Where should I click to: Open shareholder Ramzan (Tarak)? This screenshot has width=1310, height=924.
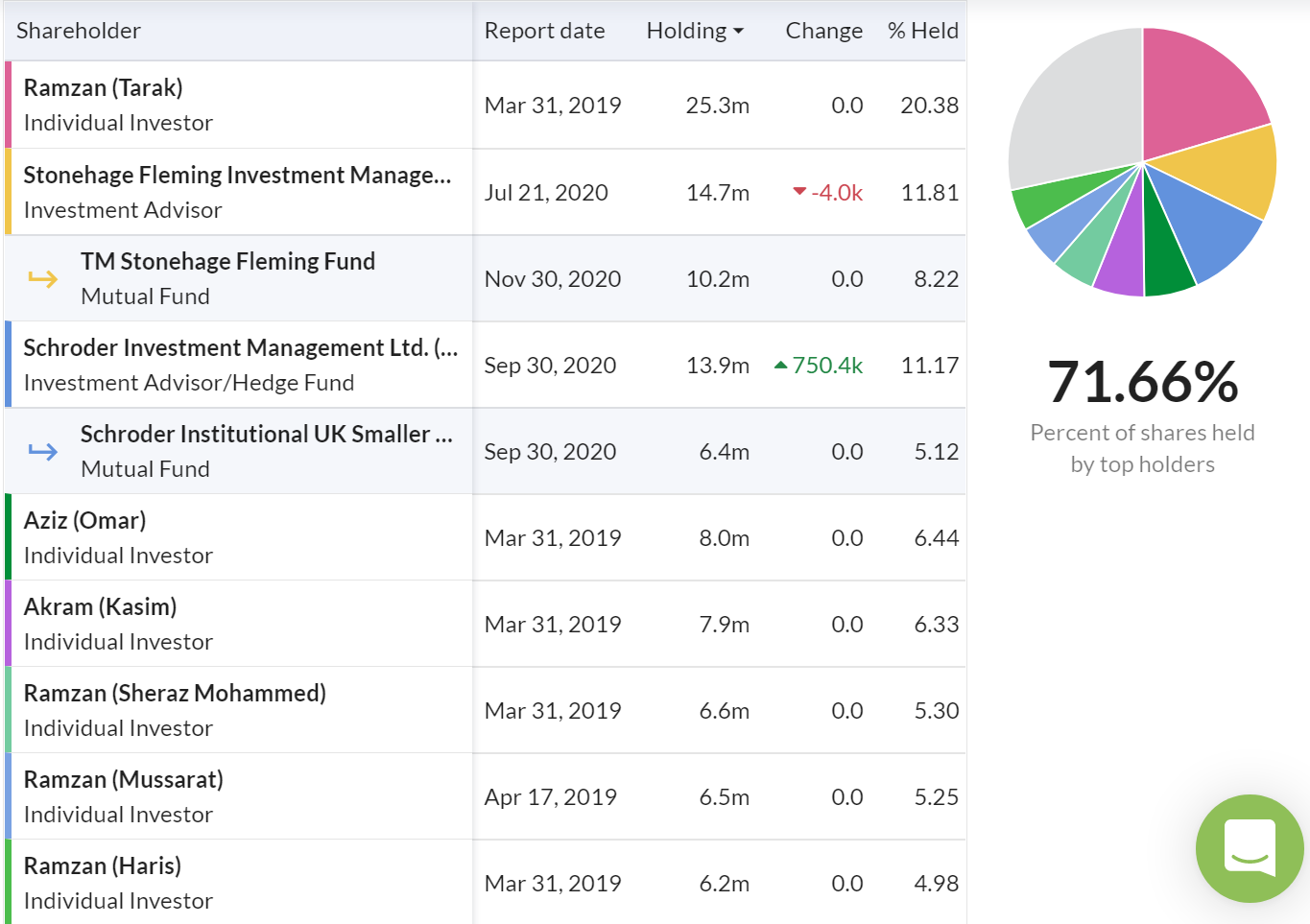[103, 87]
